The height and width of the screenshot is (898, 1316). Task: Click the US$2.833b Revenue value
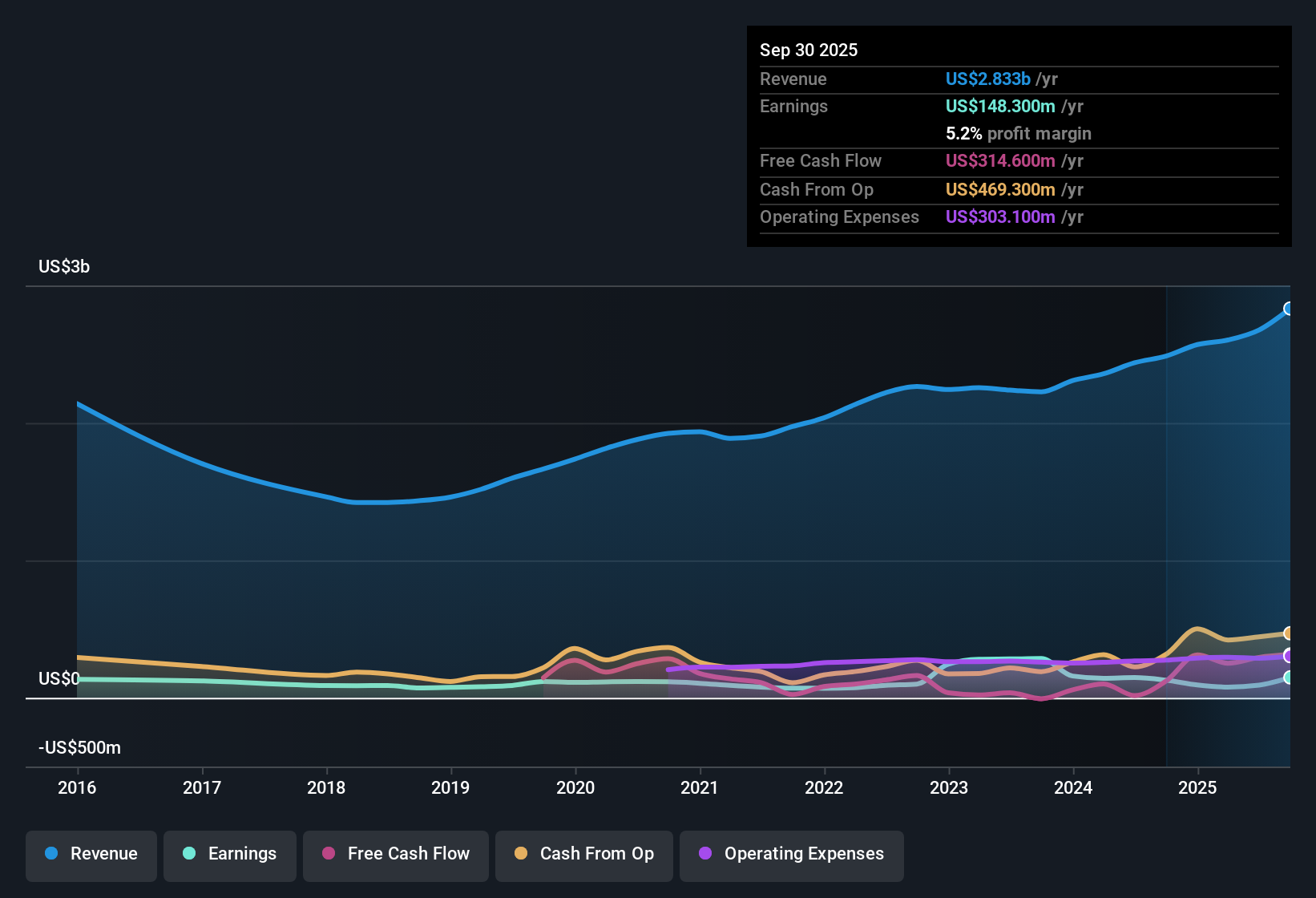pos(987,79)
